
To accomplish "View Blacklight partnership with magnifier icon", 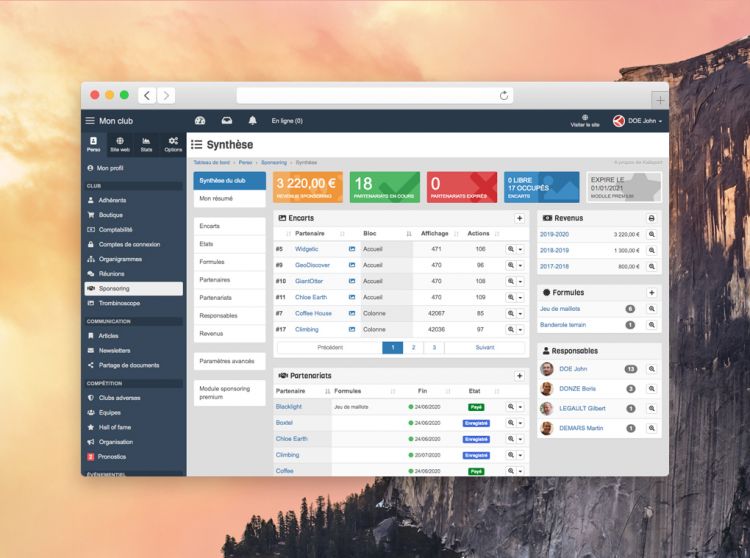I will click(511, 407).
